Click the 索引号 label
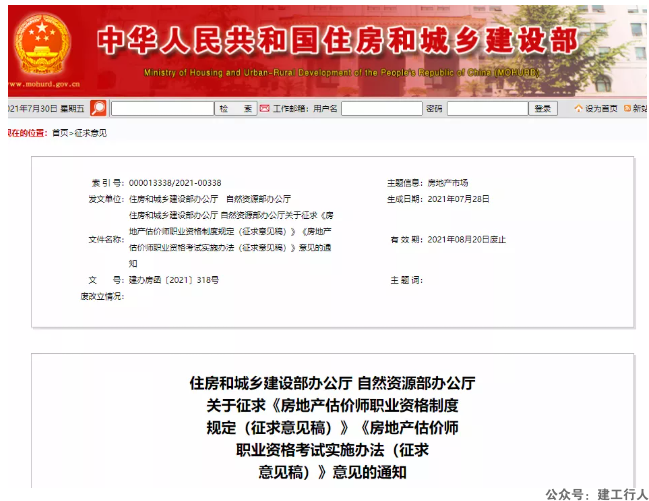 click(x=107, y=183)
